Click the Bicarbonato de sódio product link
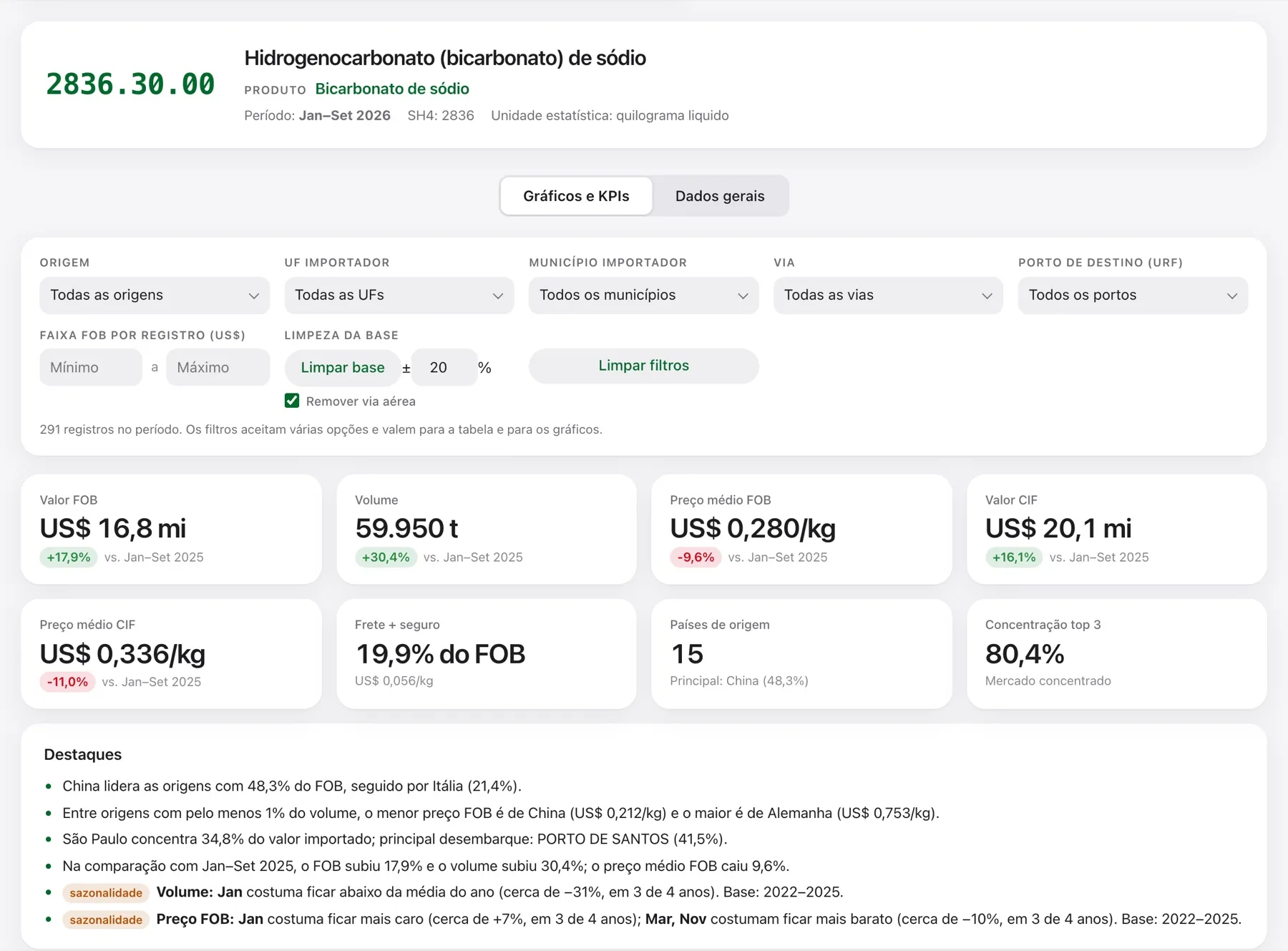 click(x=392, y=89)
